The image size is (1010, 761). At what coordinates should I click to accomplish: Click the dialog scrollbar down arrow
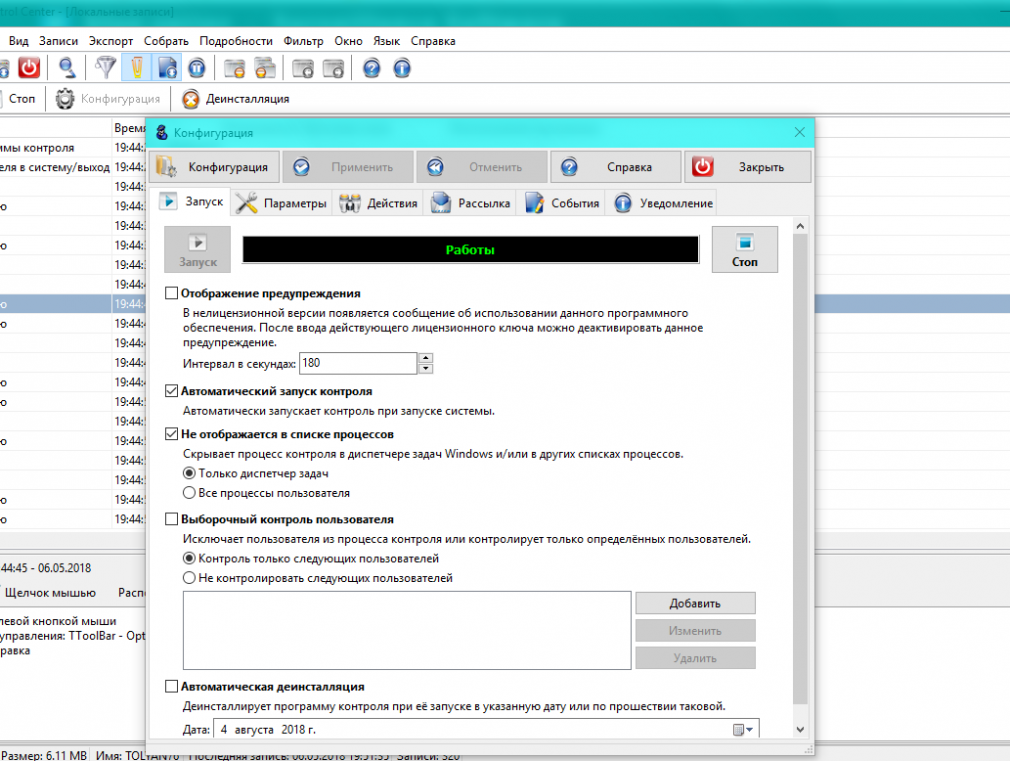tap(800, 729)
